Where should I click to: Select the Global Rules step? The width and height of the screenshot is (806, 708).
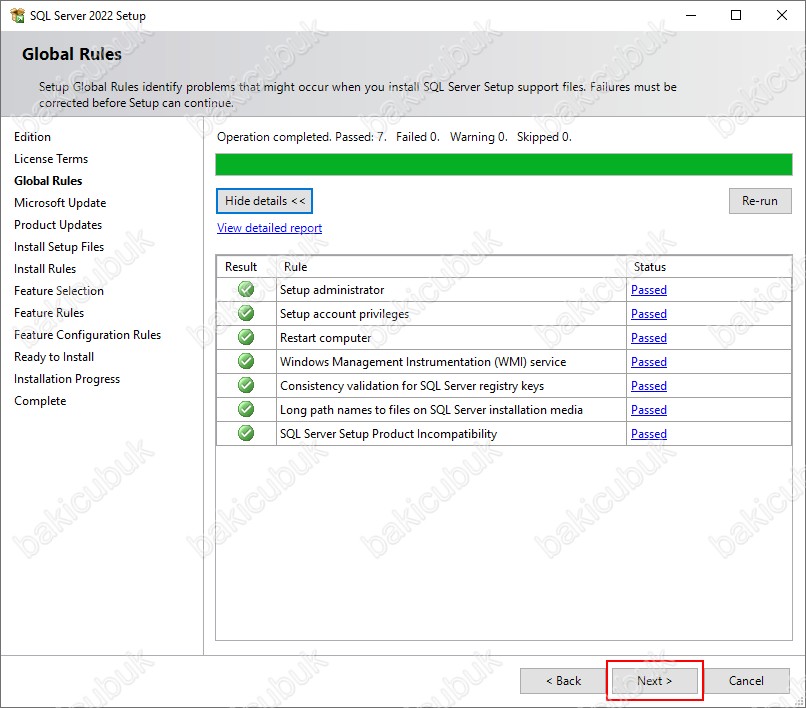pos(48,181)
